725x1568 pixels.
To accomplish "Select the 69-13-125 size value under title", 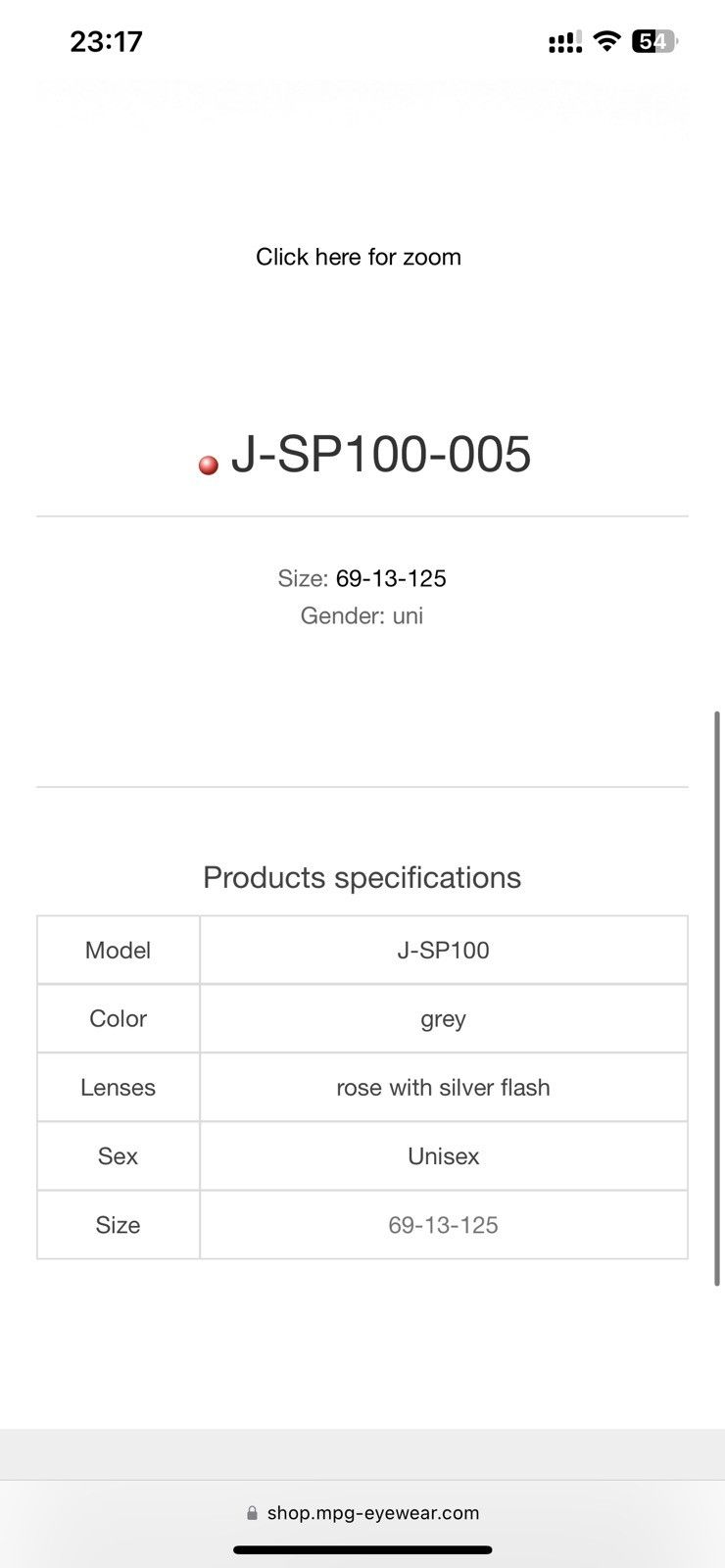I will pyautogui.click(x=391, y=578).
